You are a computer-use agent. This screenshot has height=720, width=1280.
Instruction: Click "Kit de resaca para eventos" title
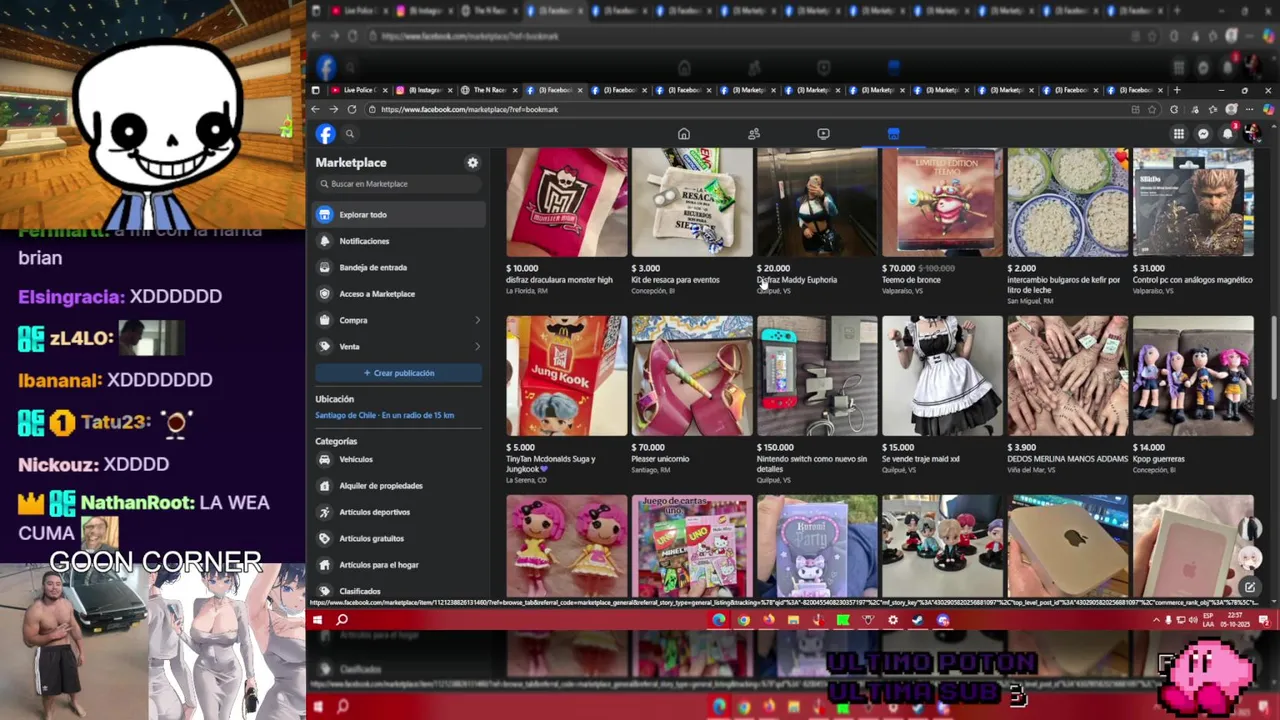[x=675, y=280]
